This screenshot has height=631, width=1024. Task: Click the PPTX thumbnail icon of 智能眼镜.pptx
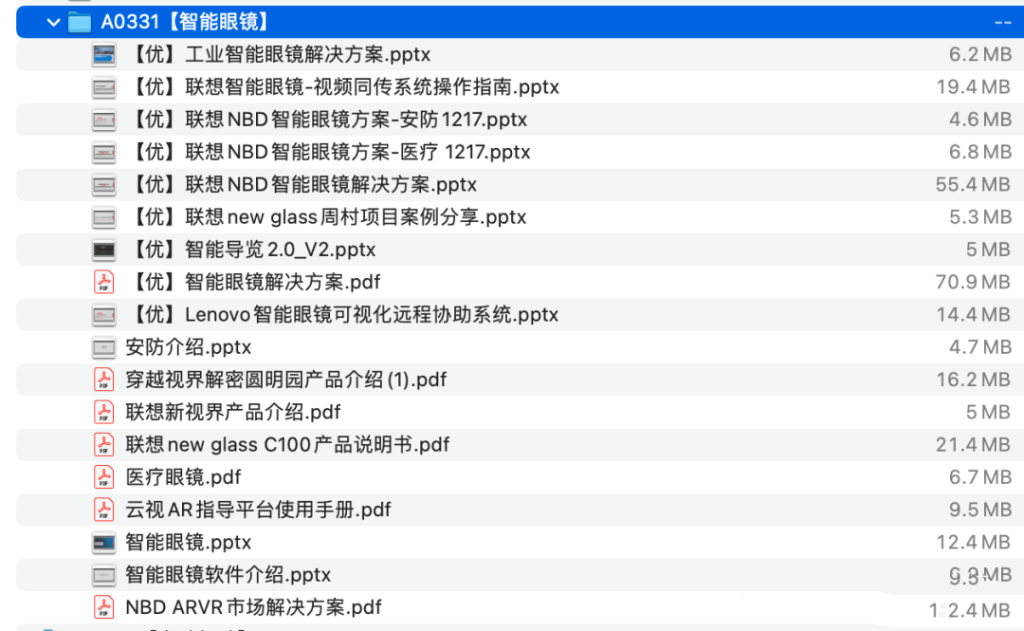pos(103,542)
